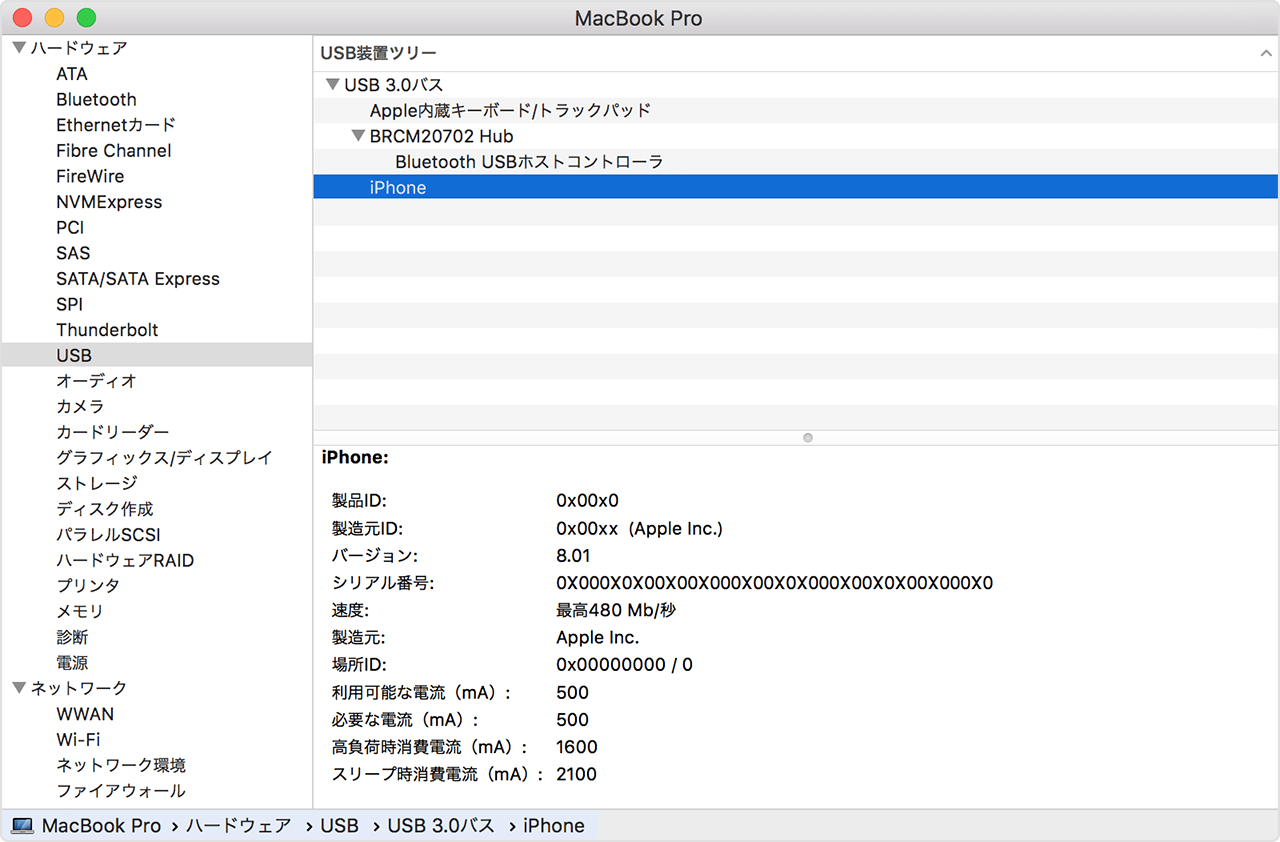Open カメラ in the sidebar
The width and height of the screenshot is (1280, 842).
point(80,407)
